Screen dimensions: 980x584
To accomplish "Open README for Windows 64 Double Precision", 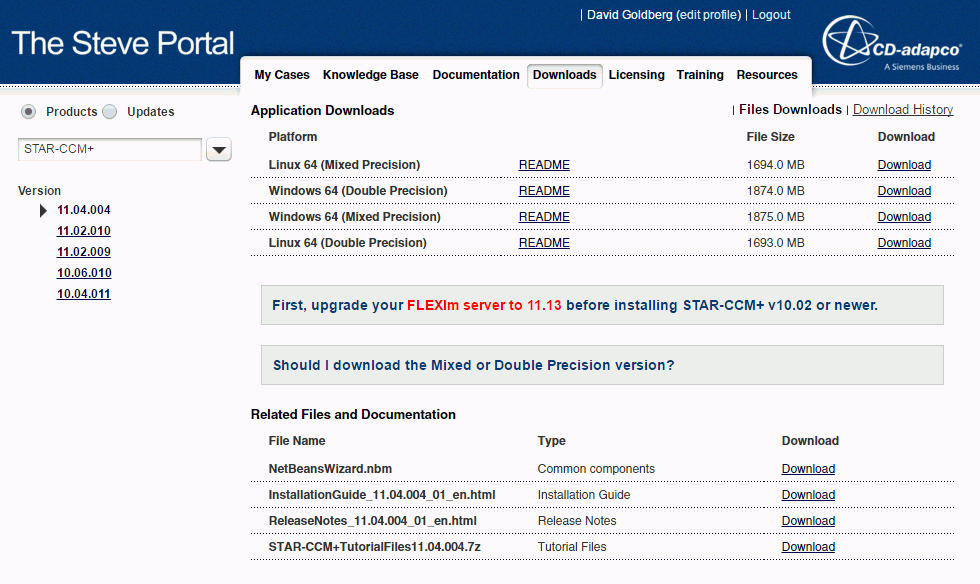I will [544, 191].
